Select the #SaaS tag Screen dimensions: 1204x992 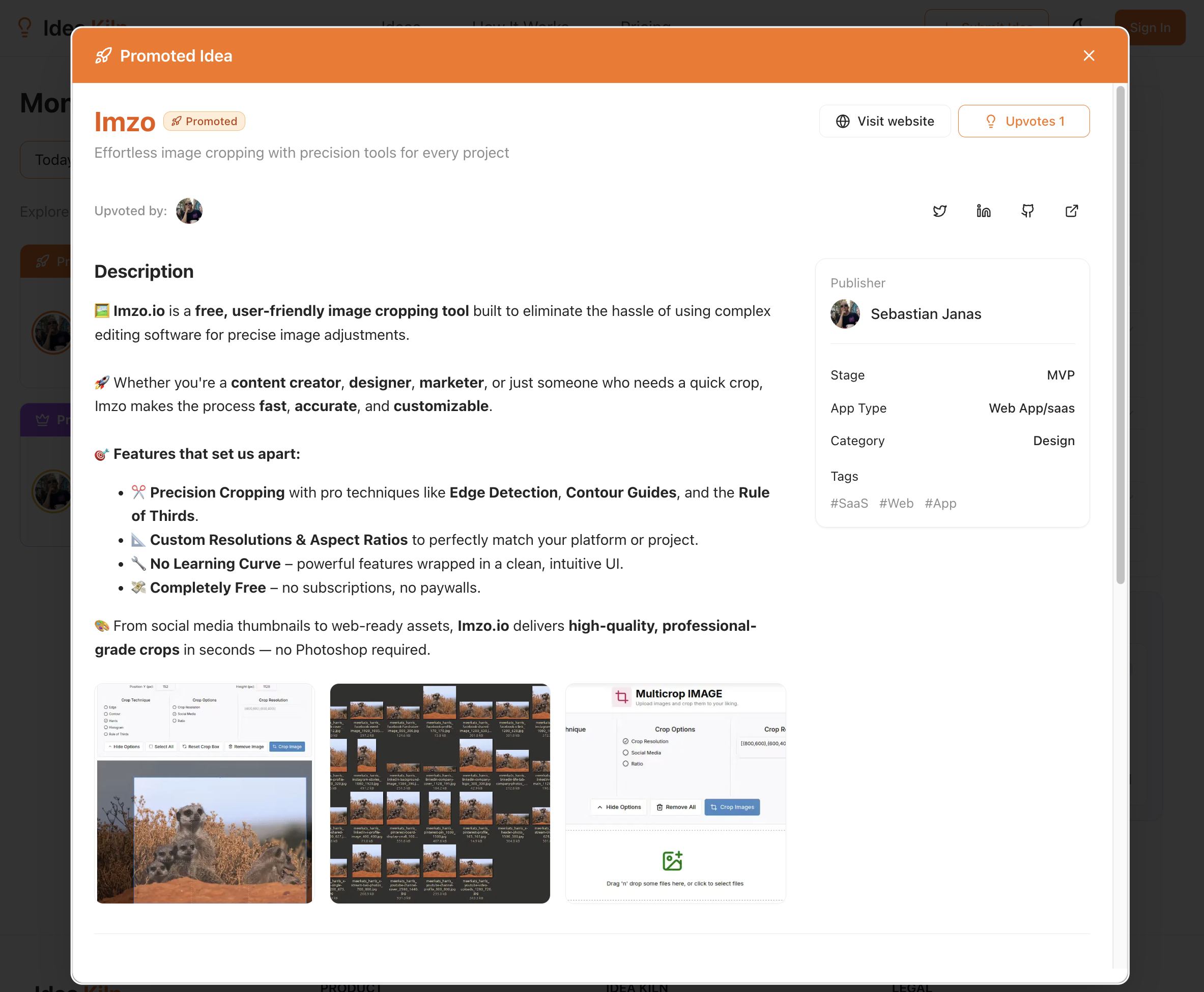tap(849, 503)
